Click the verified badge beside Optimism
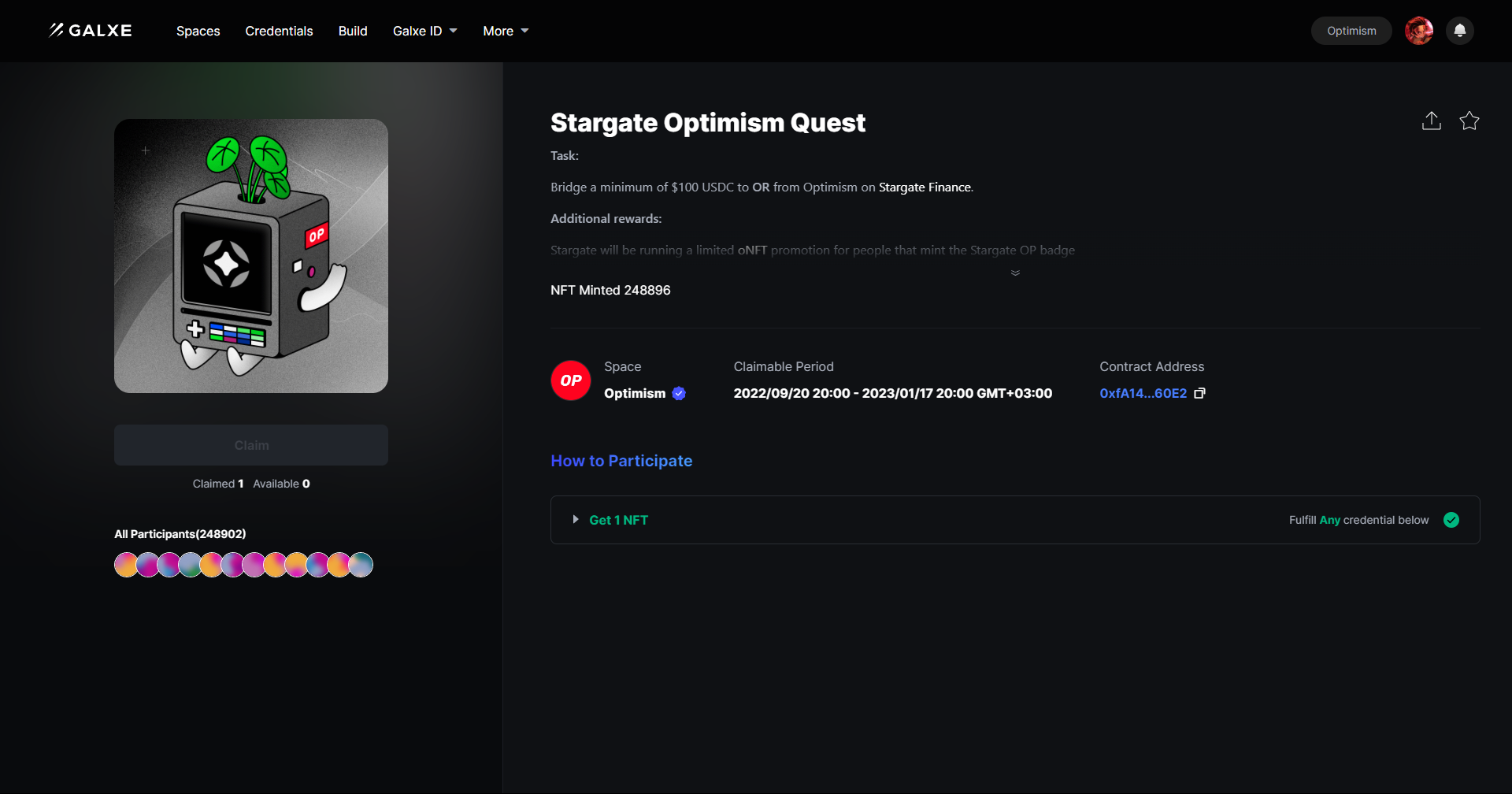This screenshot has height=794, width=1512. click(679, 393)
